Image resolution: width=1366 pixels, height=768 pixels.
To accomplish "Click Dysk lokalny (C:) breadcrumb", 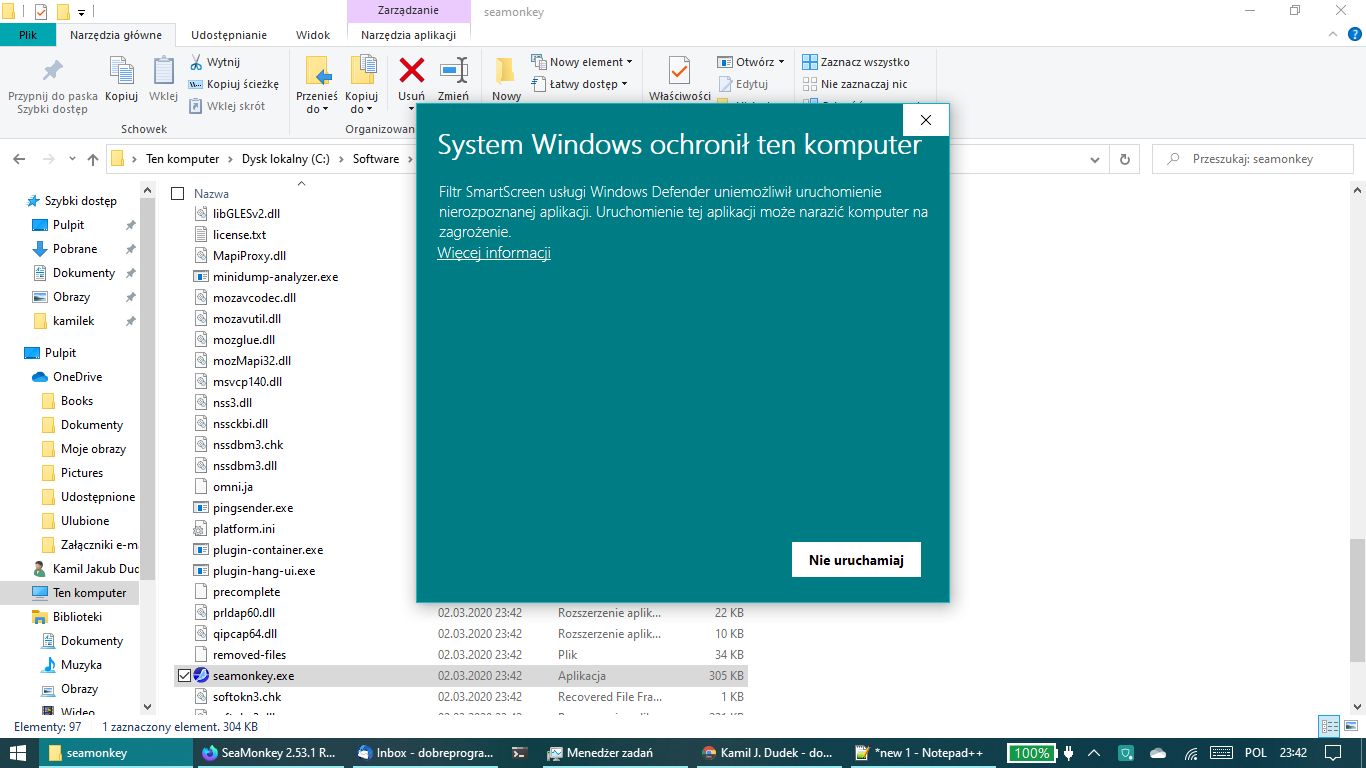I will [x=285, y=159].
